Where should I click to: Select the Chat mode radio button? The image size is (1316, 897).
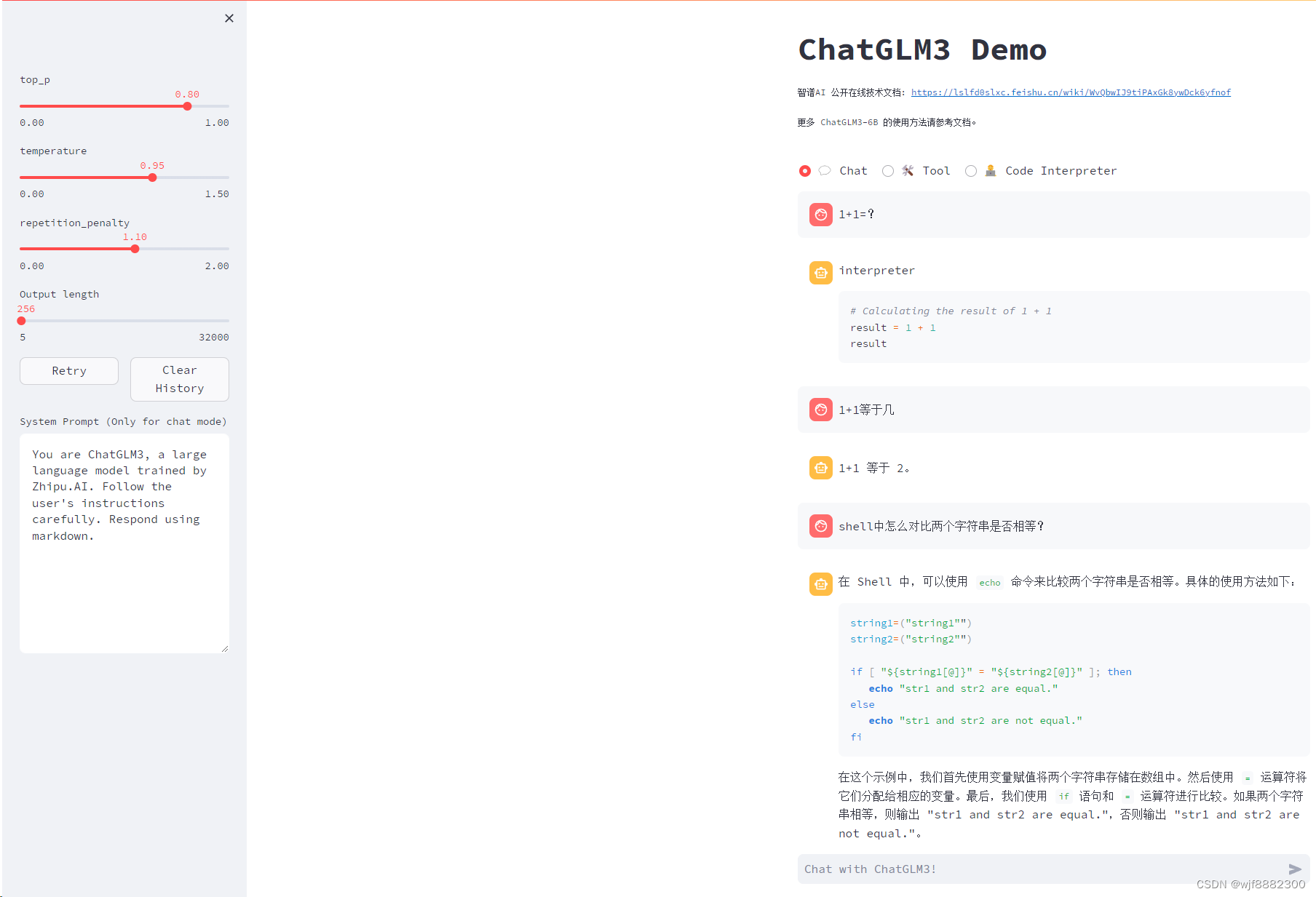pos(805,171)
